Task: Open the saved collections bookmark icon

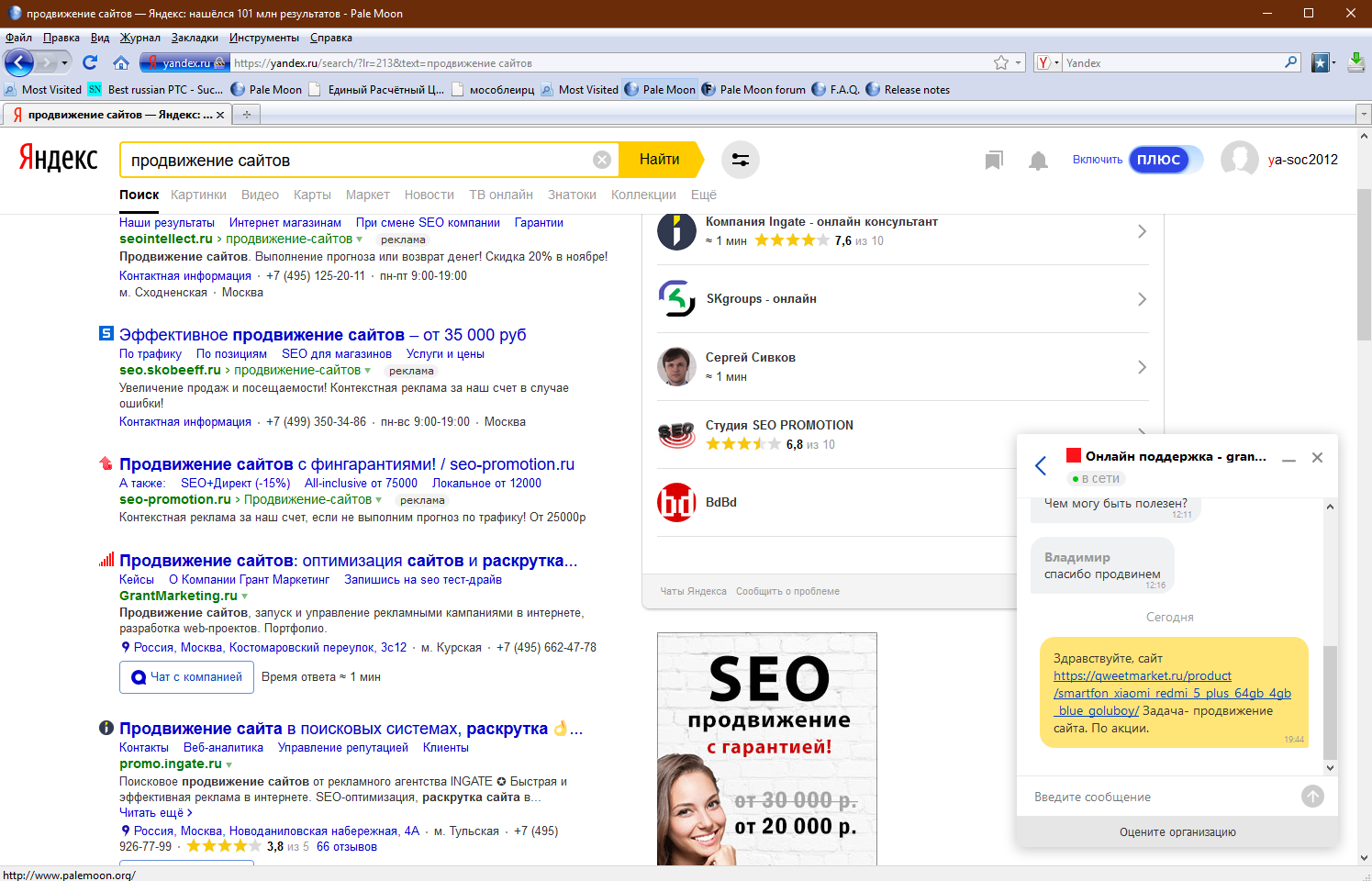Action: (994, 161)
